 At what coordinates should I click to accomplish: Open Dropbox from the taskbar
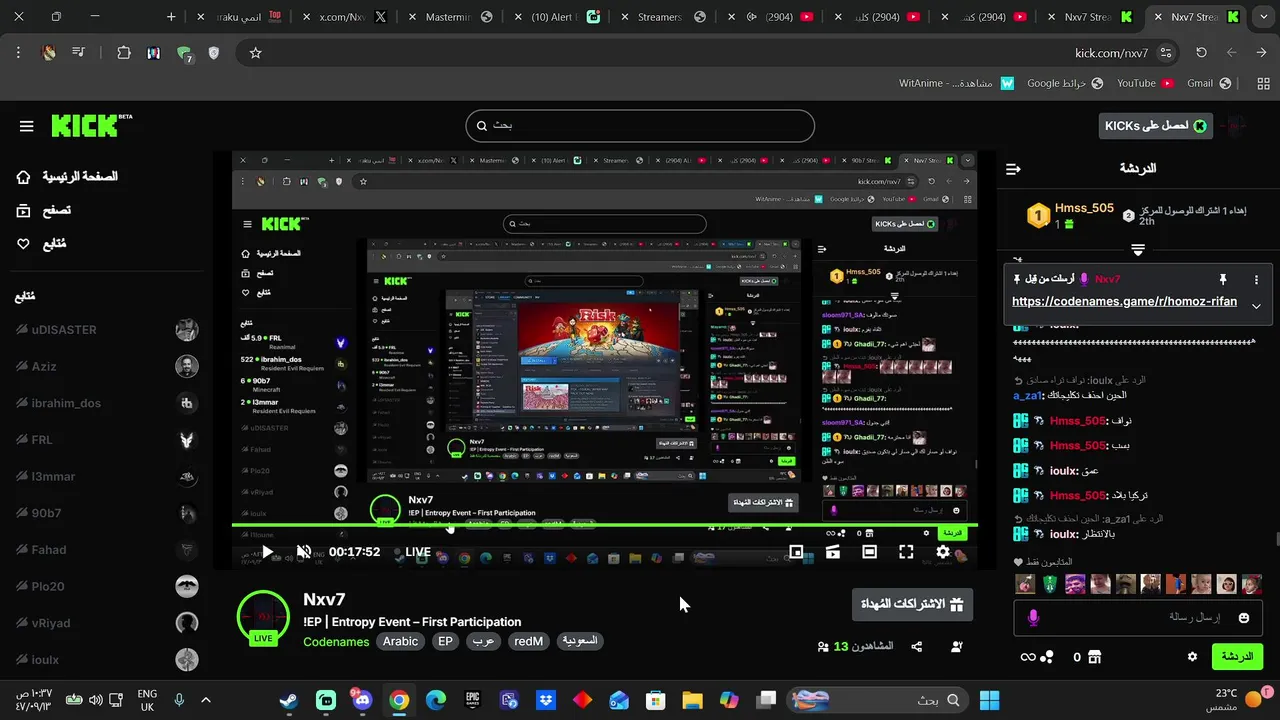pos(545,700)
